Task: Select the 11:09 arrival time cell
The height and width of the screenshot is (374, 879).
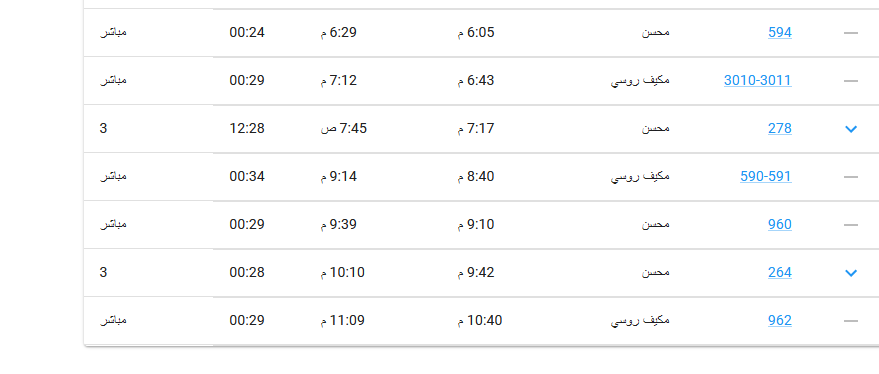Action: [343, 321]
